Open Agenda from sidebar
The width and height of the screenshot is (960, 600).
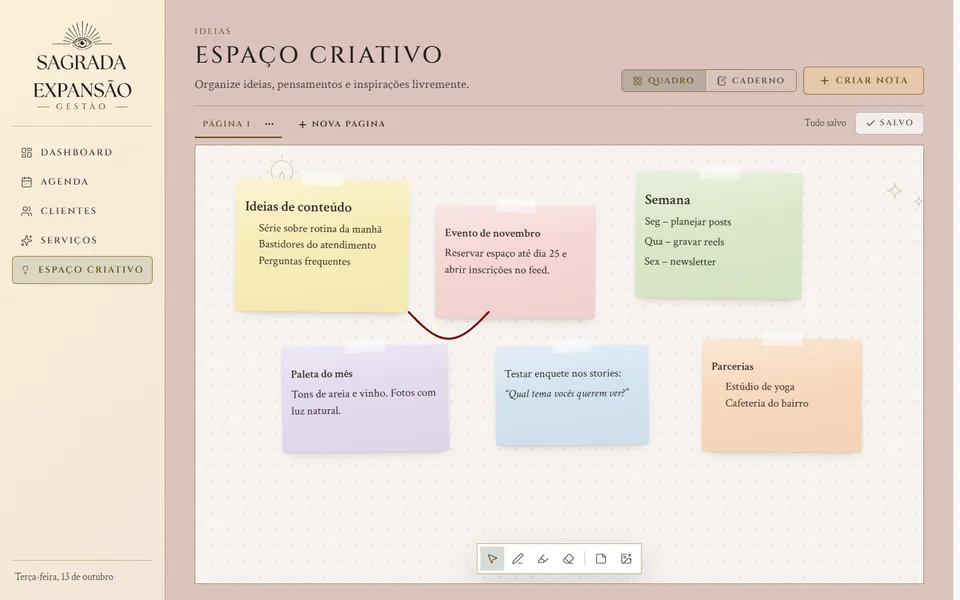pyautogui.click(x=82, y=182)
